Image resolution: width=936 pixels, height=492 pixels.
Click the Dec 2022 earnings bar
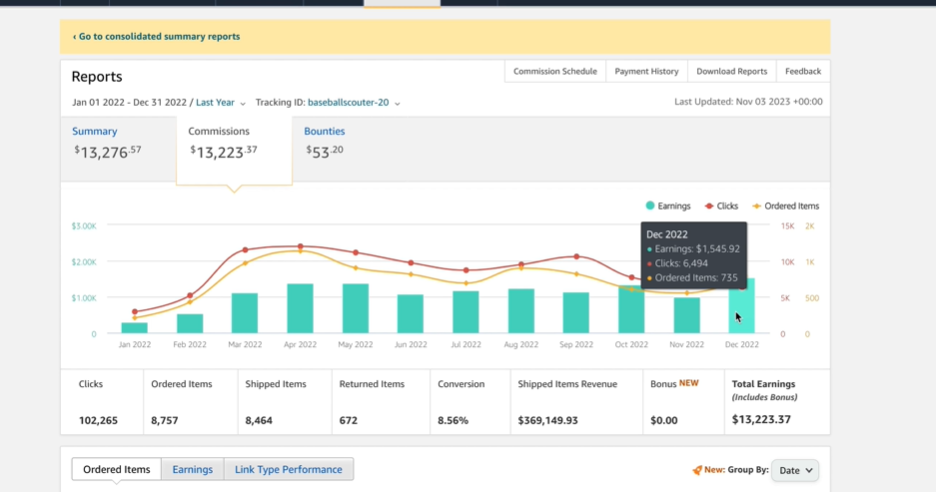pos(742,306)
